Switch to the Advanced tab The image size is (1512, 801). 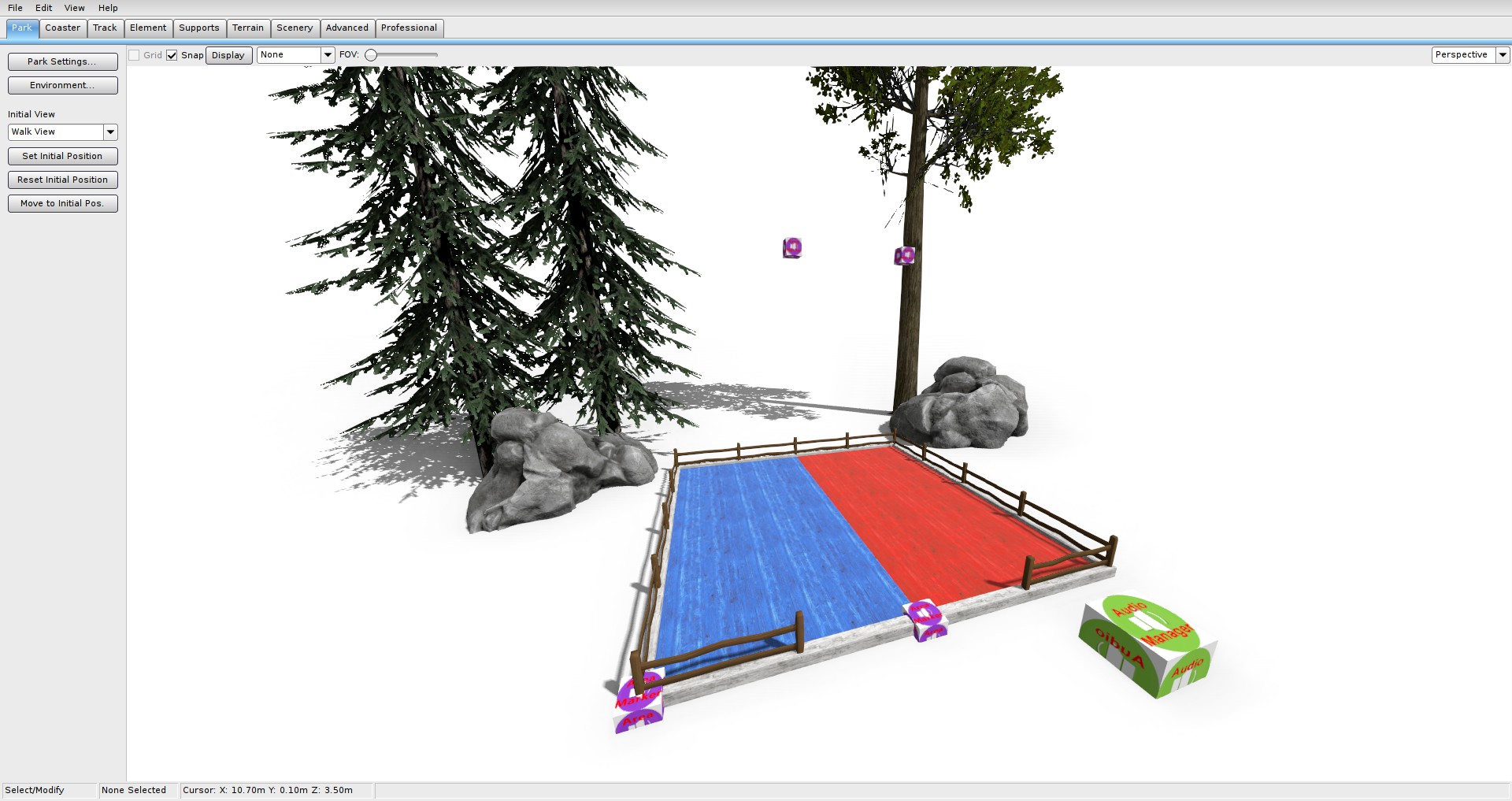[x=347, y=28]
